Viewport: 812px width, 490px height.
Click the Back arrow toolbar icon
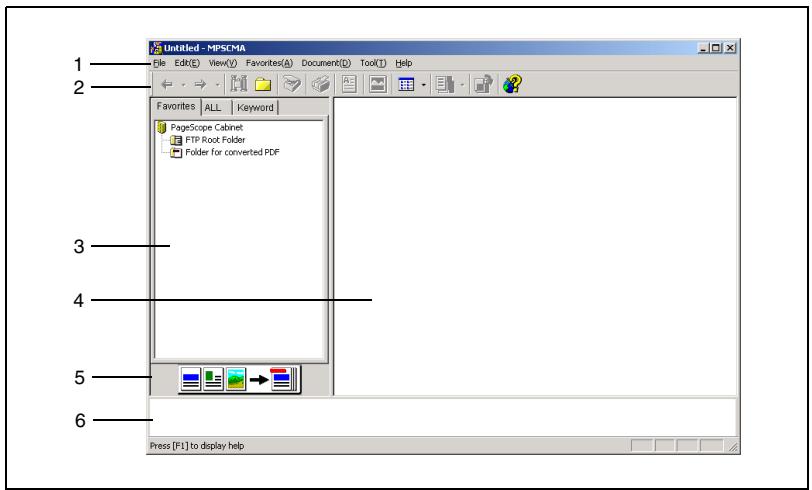pyautogui.click(x=167, y=84)
